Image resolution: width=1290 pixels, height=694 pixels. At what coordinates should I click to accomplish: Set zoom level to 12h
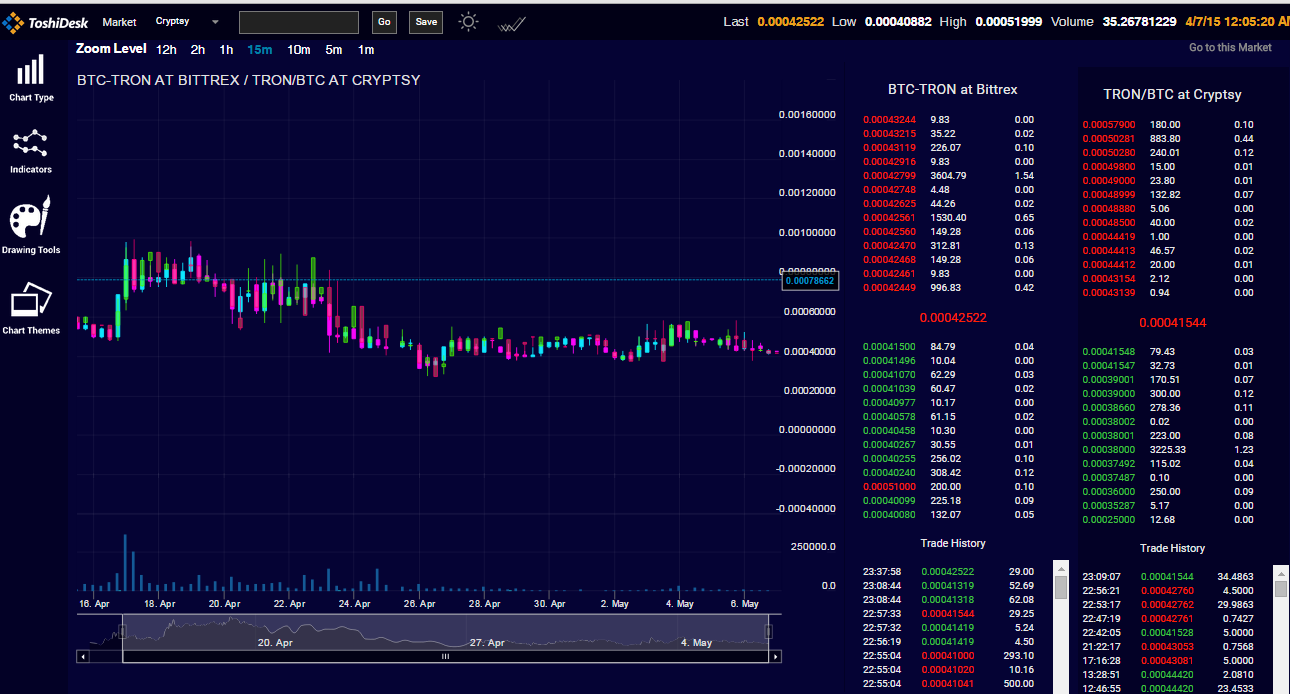166,50
